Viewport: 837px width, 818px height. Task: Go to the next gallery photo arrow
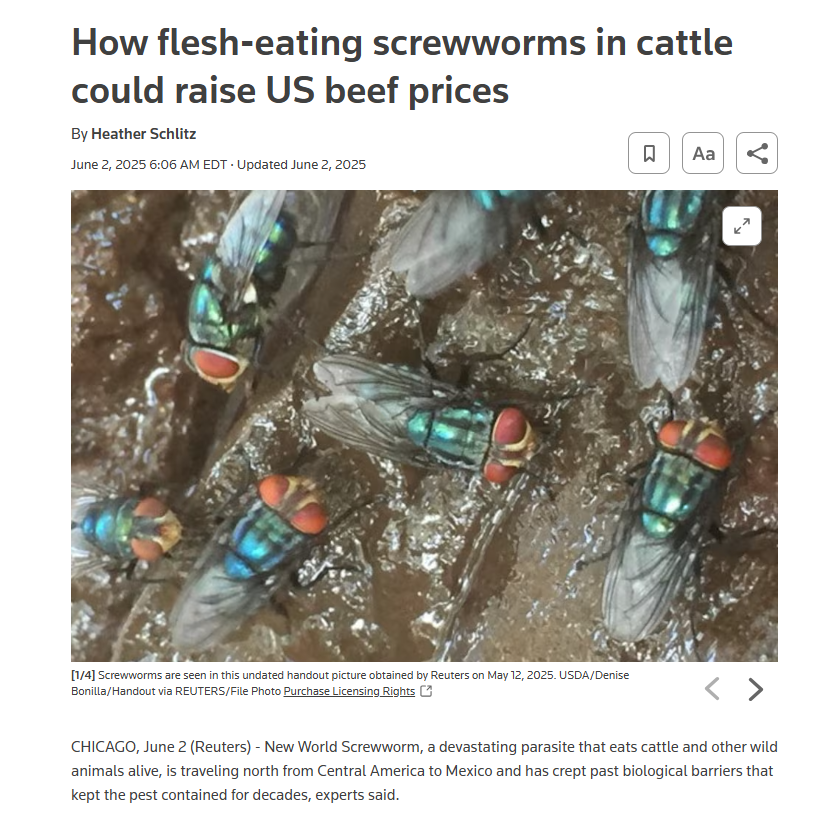(x=755, y=689)
